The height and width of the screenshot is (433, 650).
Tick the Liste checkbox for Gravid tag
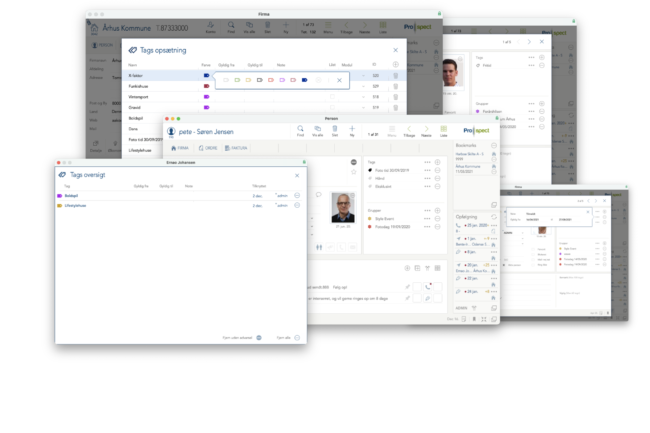click(x=334, y=107)
